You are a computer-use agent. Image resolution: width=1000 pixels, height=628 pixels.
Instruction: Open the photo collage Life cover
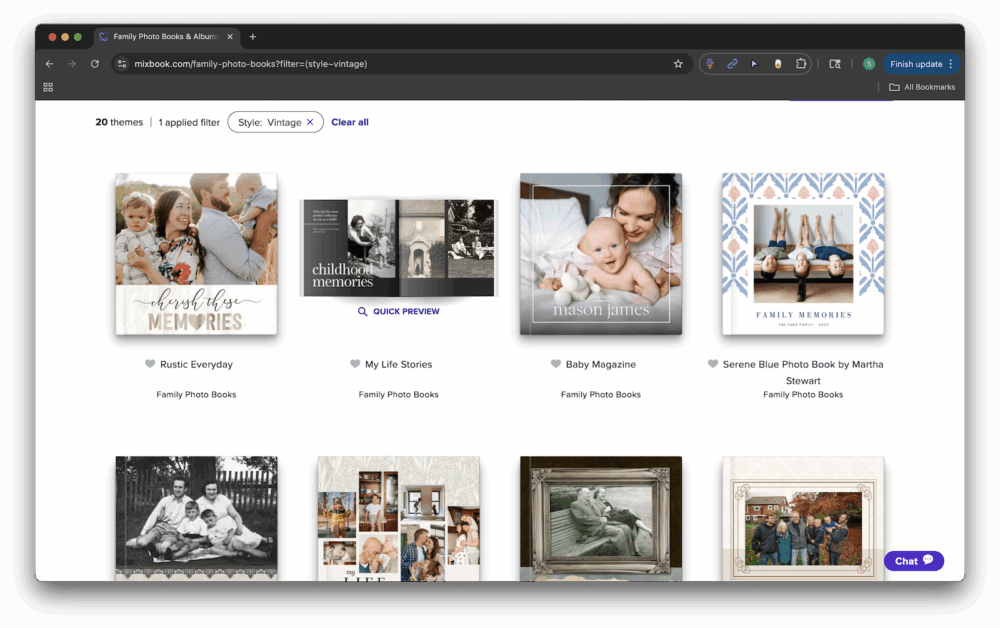point(399,518)
